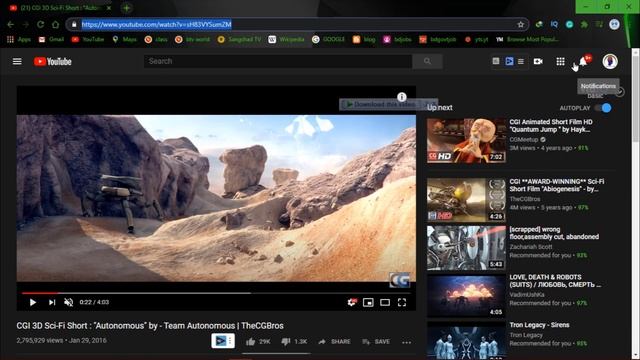Share this video
The width and height of the screenshot is (640, 360).
tap(334, 342)
